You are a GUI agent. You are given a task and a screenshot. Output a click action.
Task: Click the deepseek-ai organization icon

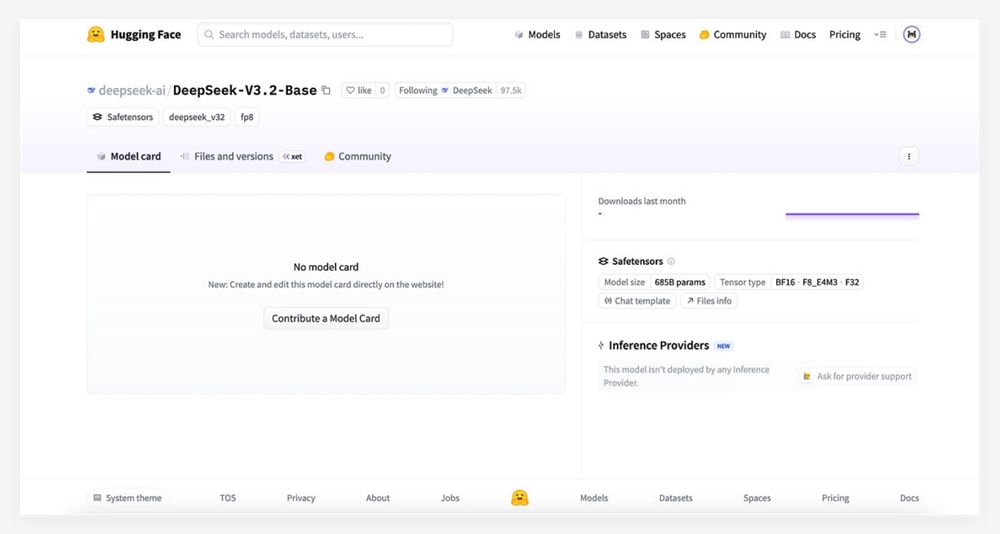[x=91, y=90]
